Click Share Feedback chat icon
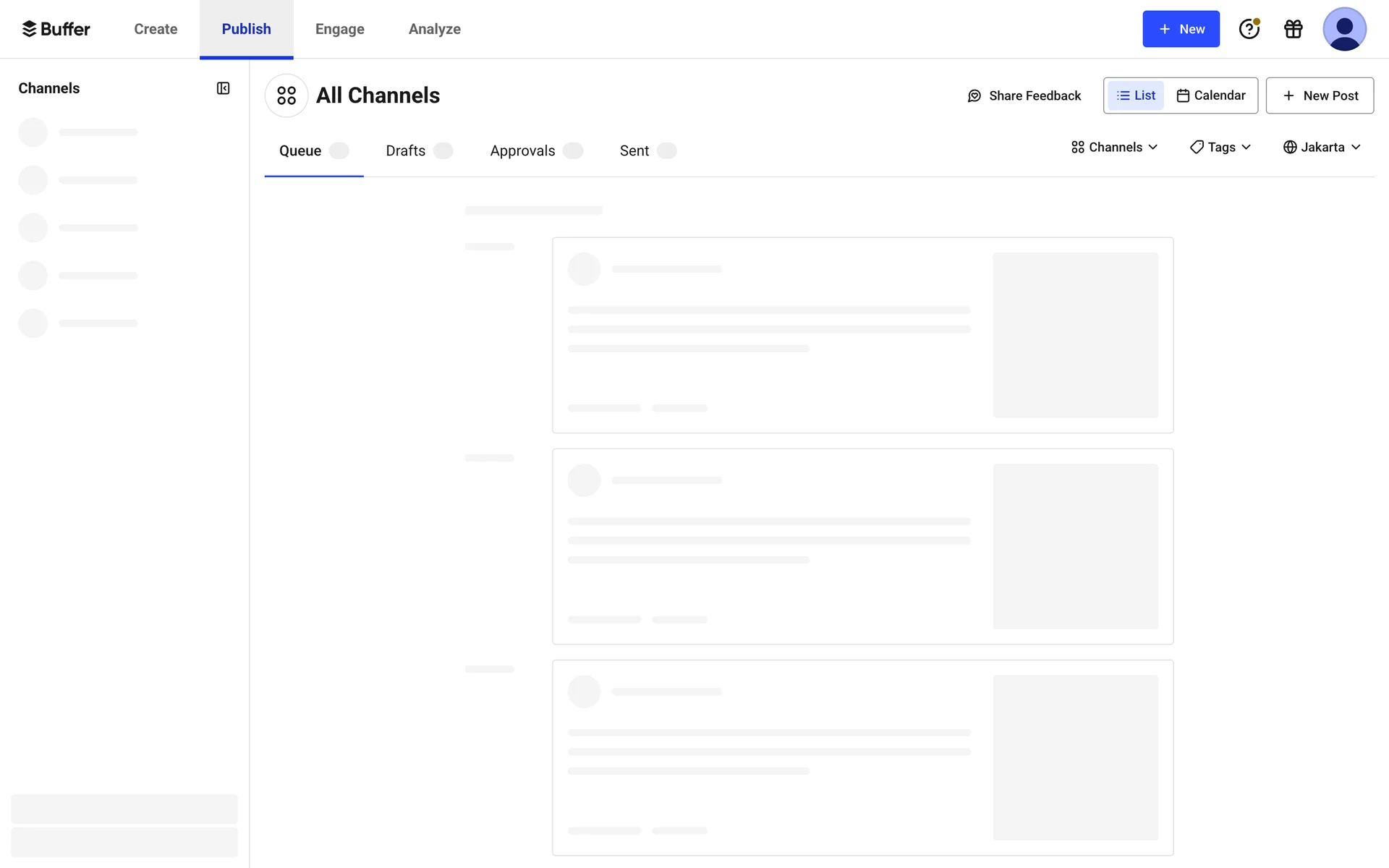This screenshot has height=868, width=1389. [974, 96]
